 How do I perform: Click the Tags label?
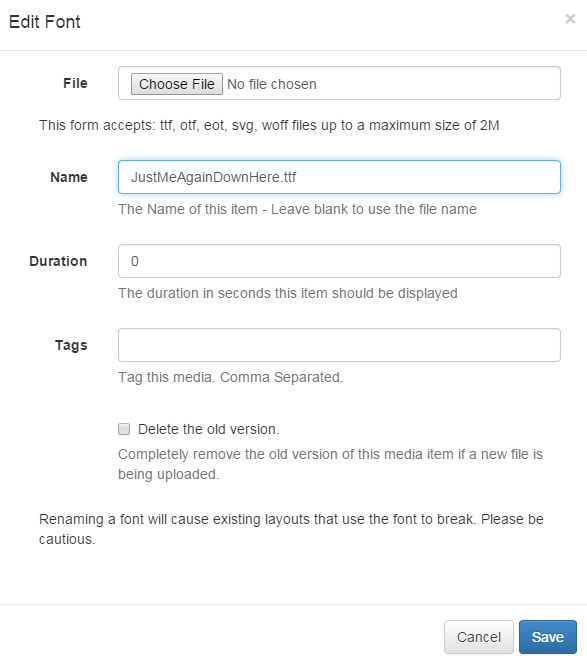tap(71, 345)
